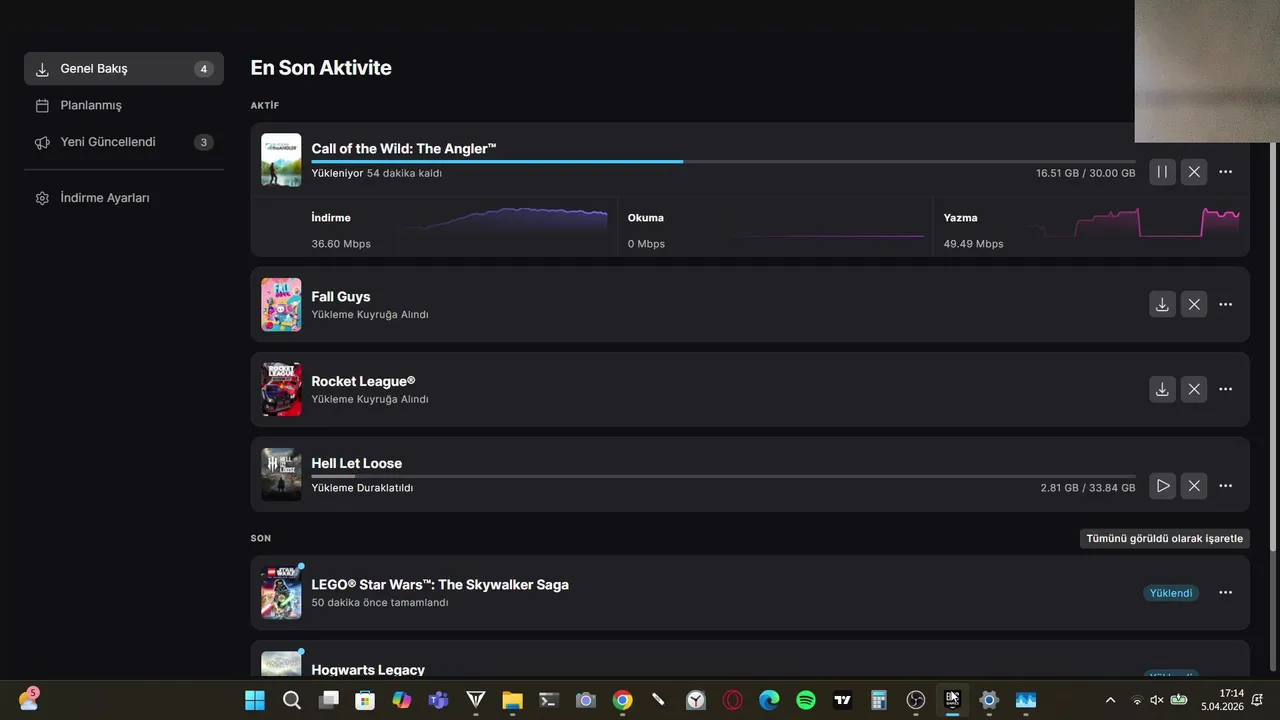
Task: Click the 16.51 GB / 30.00 GB text
Action: pos(1085,173)
